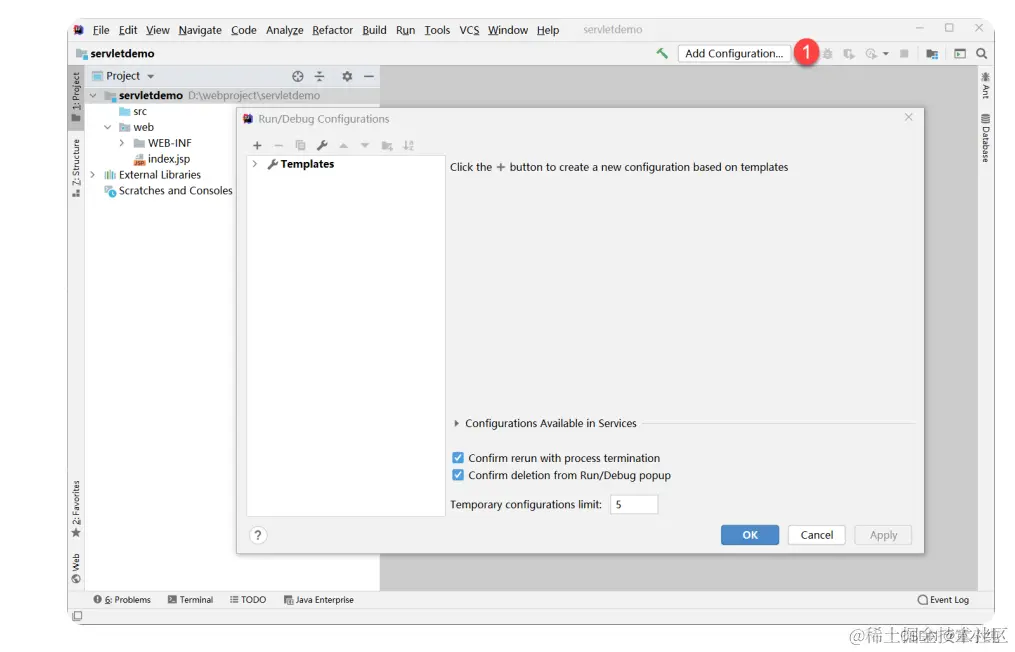Hide the Project panel with minus icon
Viewport: 1015px width, 652px height.
369,76
